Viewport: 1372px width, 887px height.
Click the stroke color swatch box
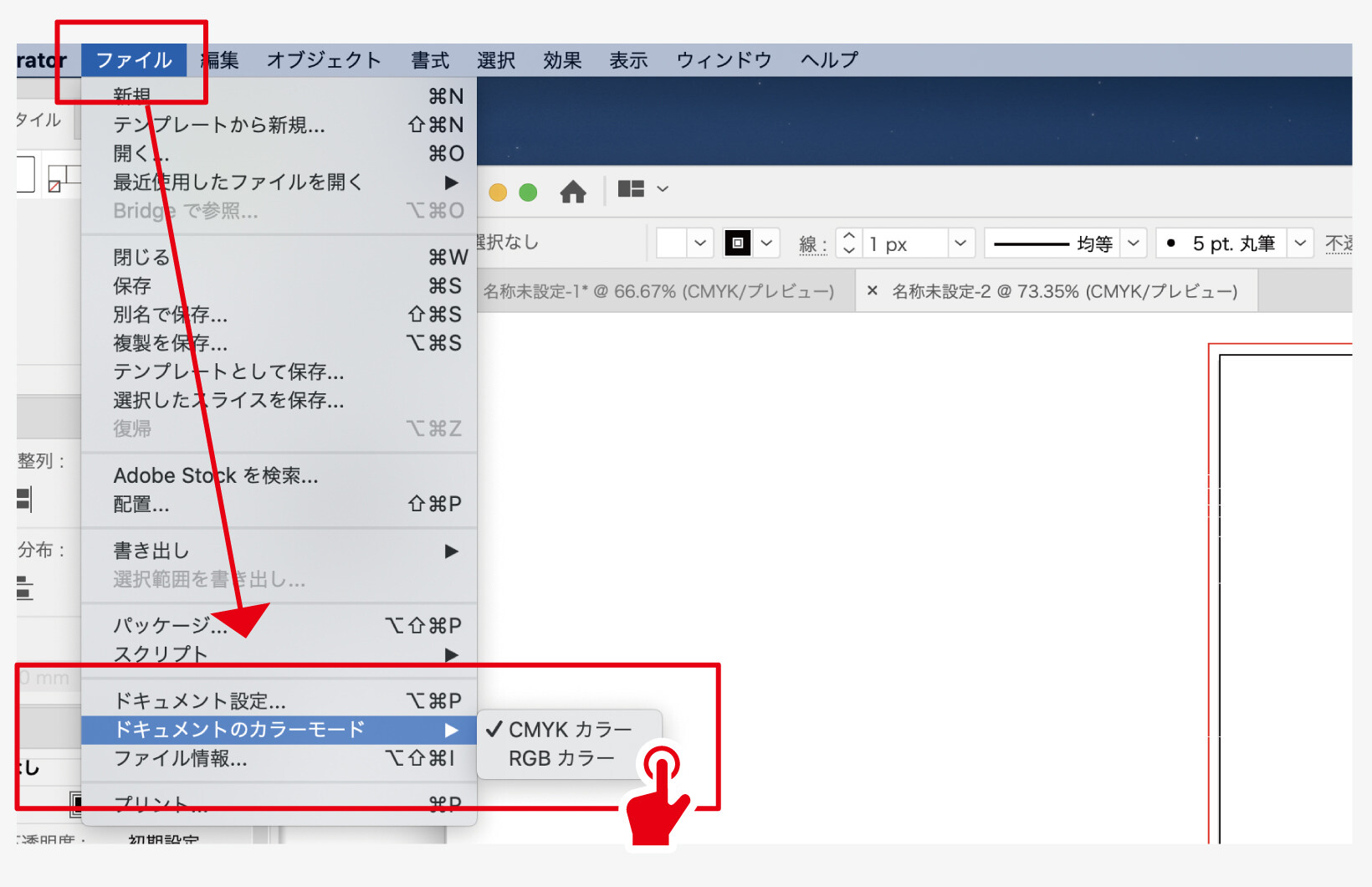pos(737,244)
